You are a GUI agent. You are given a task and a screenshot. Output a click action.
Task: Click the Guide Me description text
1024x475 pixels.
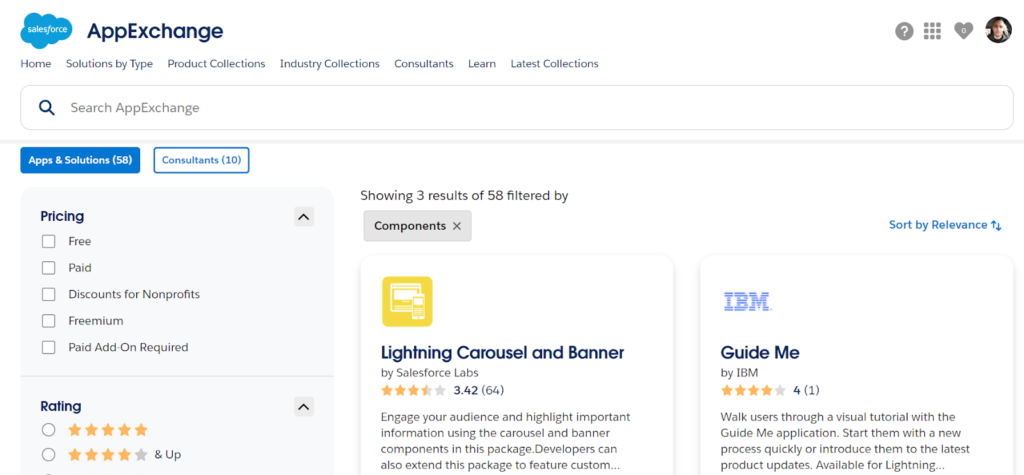click(x=845, y=441)
